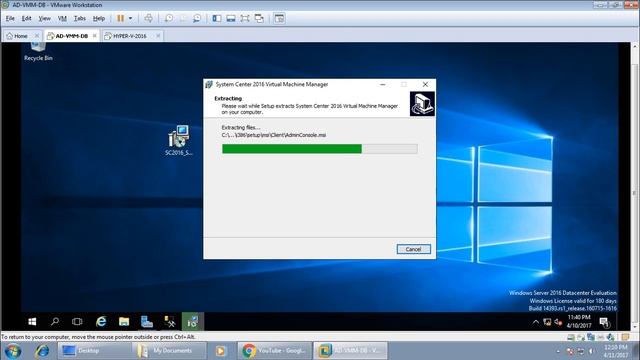Send Ctrl+Alt+Del to the guest
Screen dimensions: 640x360
coord(149,18)
